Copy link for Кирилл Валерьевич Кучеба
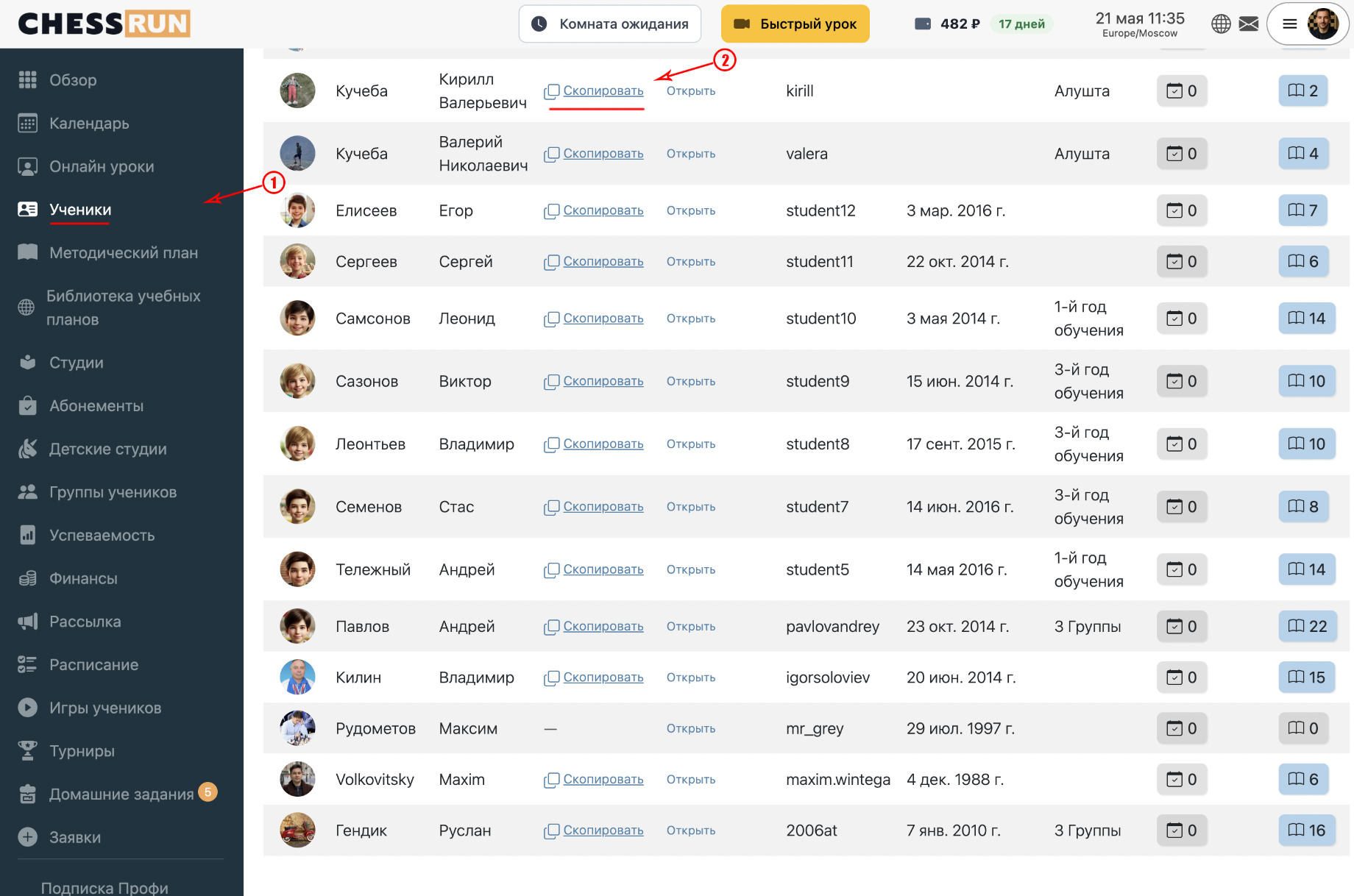 pos(595,90)
